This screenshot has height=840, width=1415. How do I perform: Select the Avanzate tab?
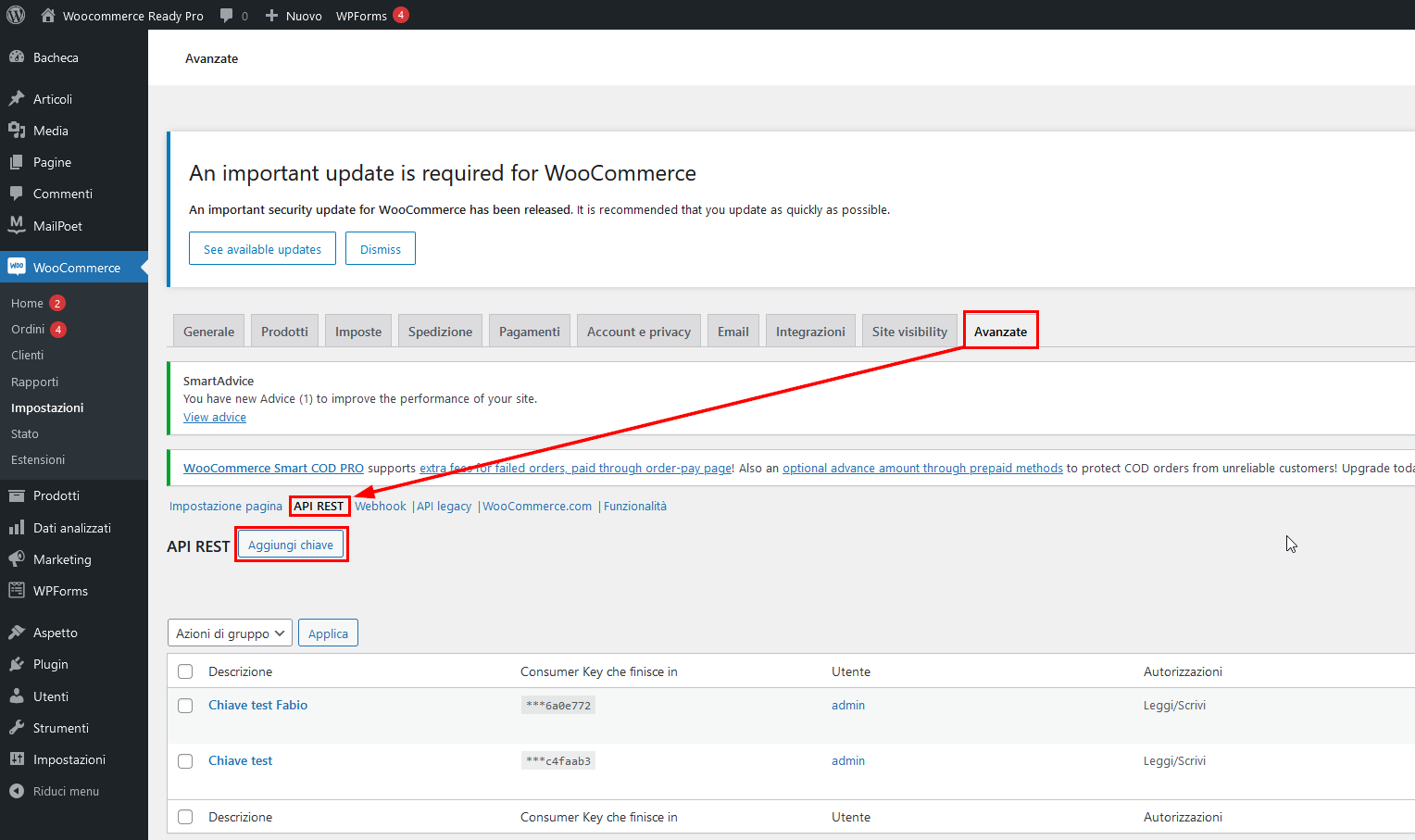point(1000,332)
